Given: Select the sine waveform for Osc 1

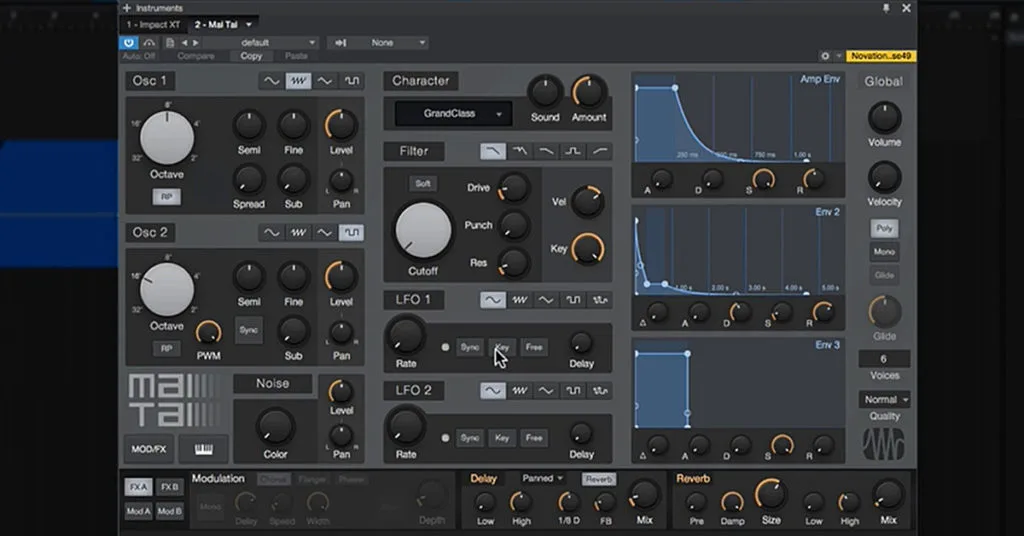Looking at the screenshot, I should [x=271, y=81].
